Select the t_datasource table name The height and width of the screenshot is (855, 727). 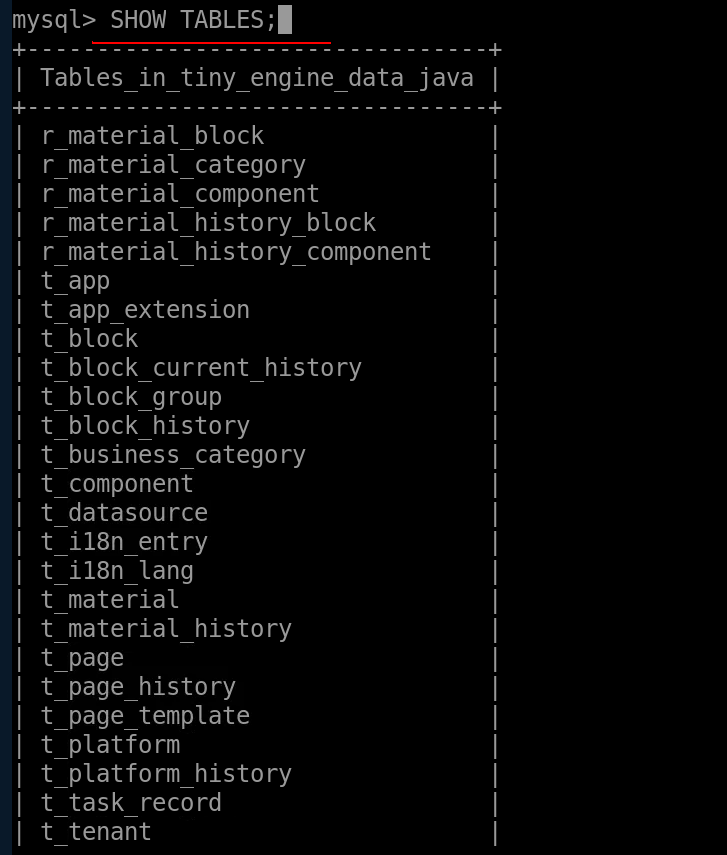[124, 513]
